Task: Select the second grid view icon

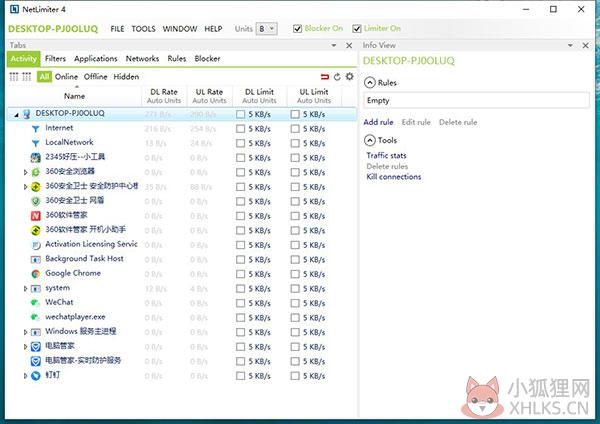Action: click(26, 77)
